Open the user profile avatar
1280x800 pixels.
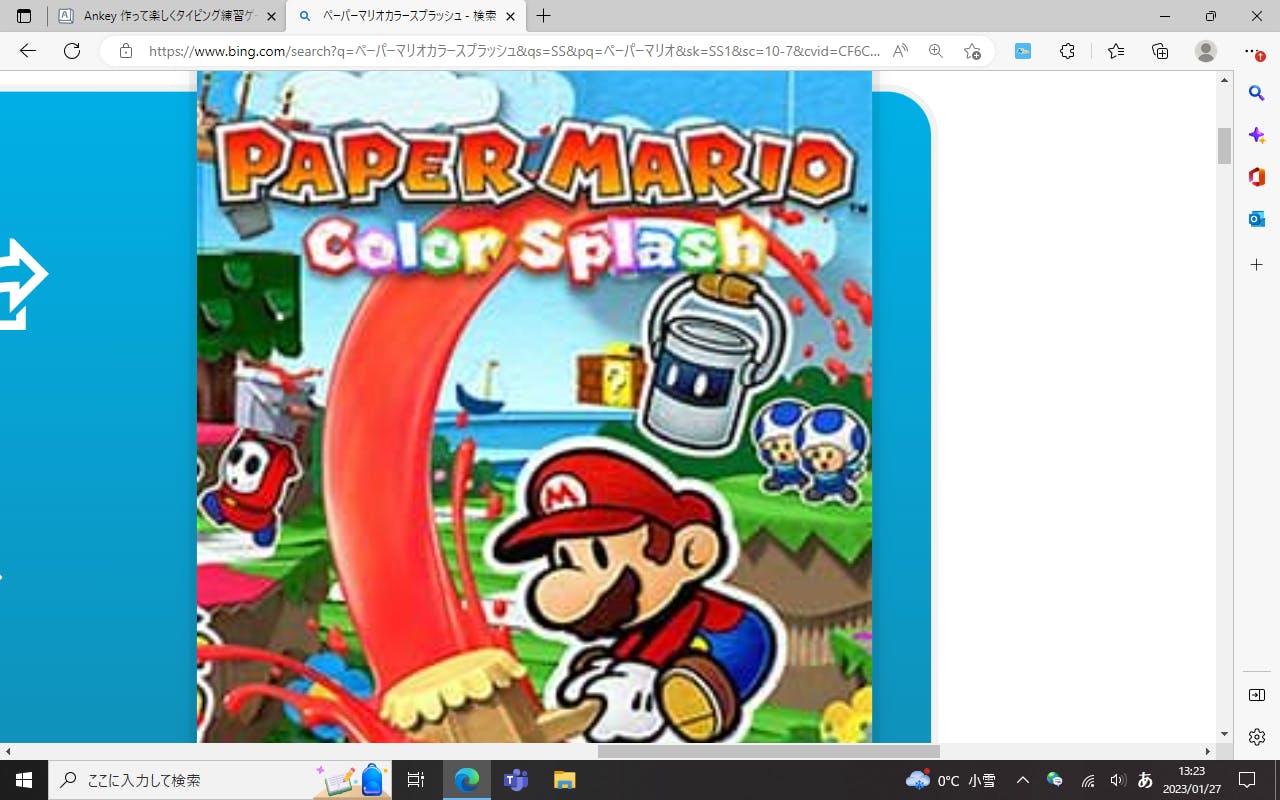1206,51
